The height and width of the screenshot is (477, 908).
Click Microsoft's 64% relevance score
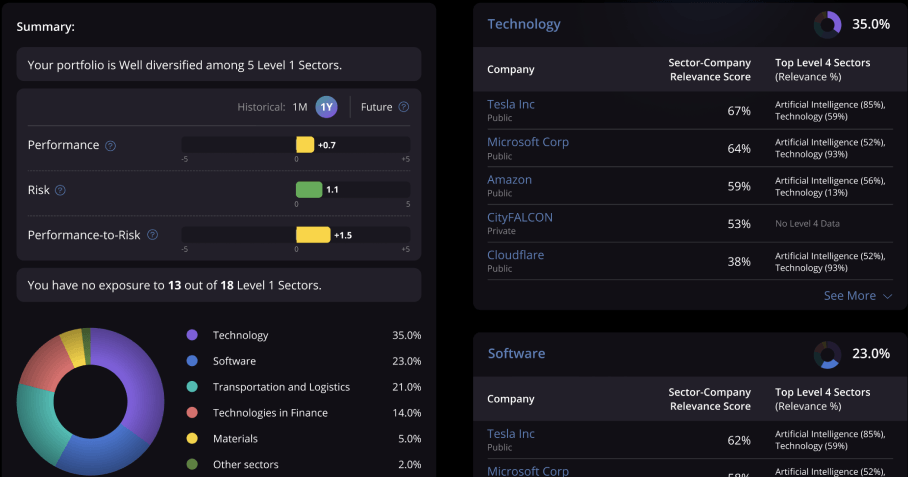point(739,149)
